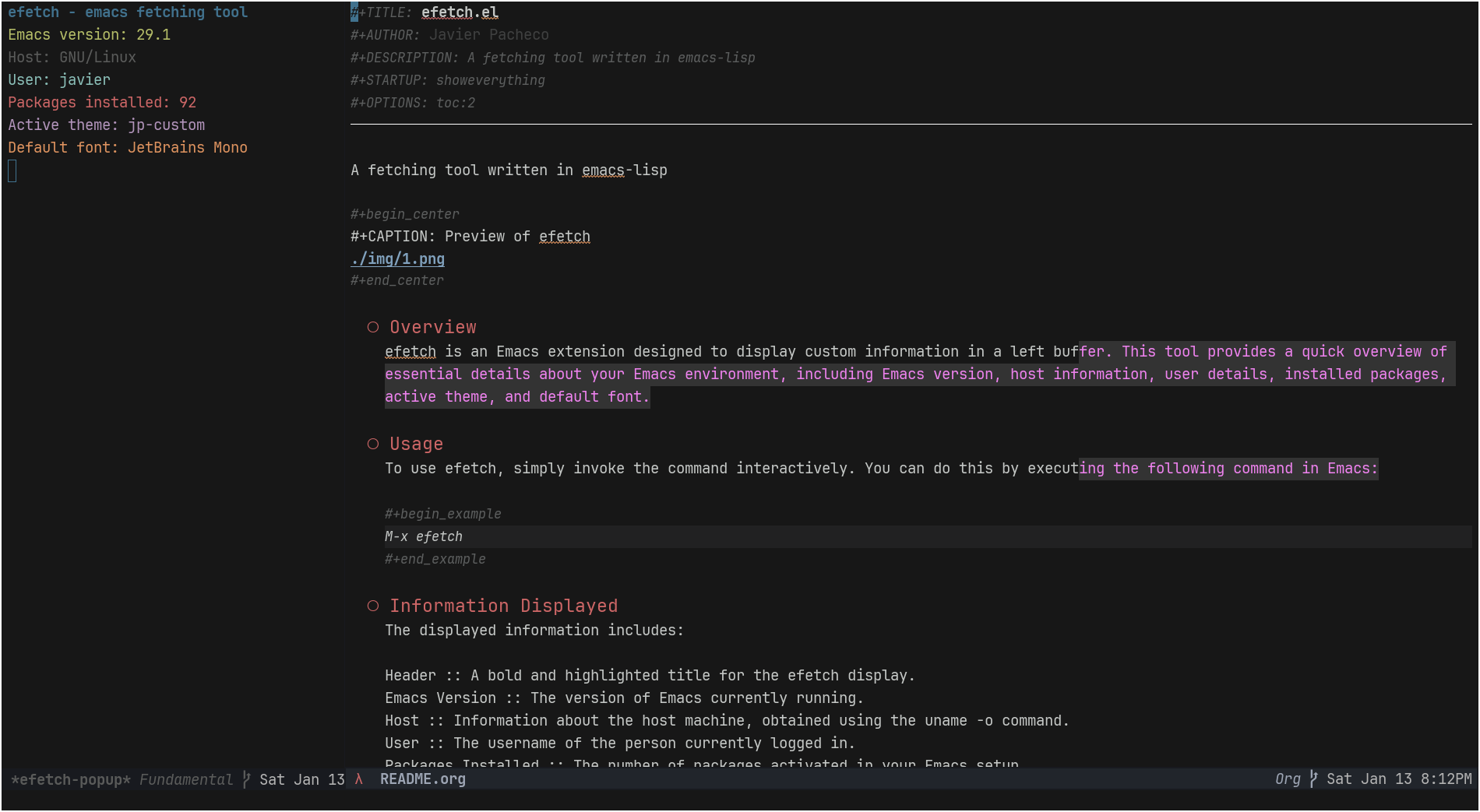Click the lambda icon in the mode line

click(x=358, y=779)
